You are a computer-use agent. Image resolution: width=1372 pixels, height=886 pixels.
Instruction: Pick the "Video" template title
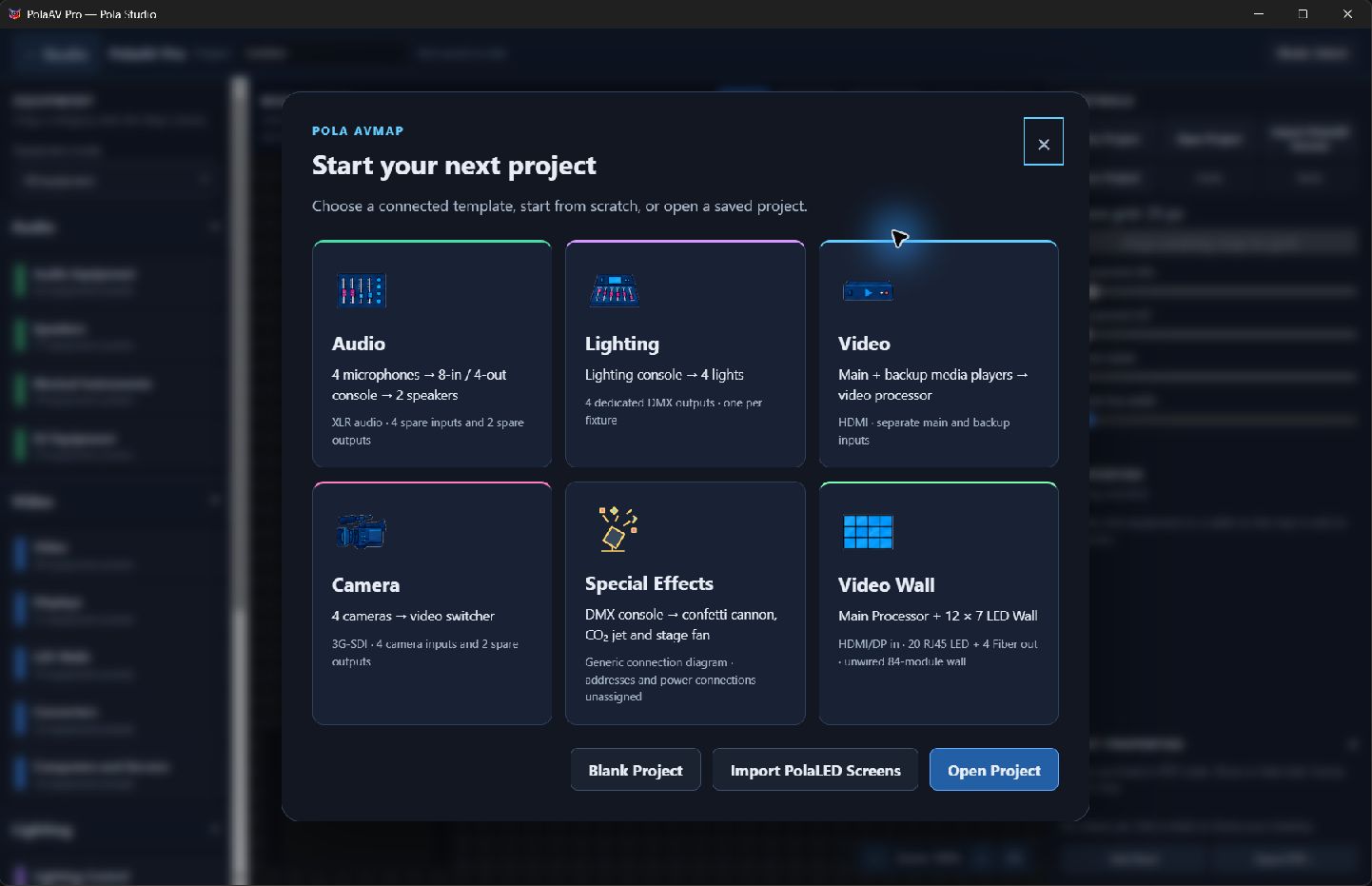point(864,344)
